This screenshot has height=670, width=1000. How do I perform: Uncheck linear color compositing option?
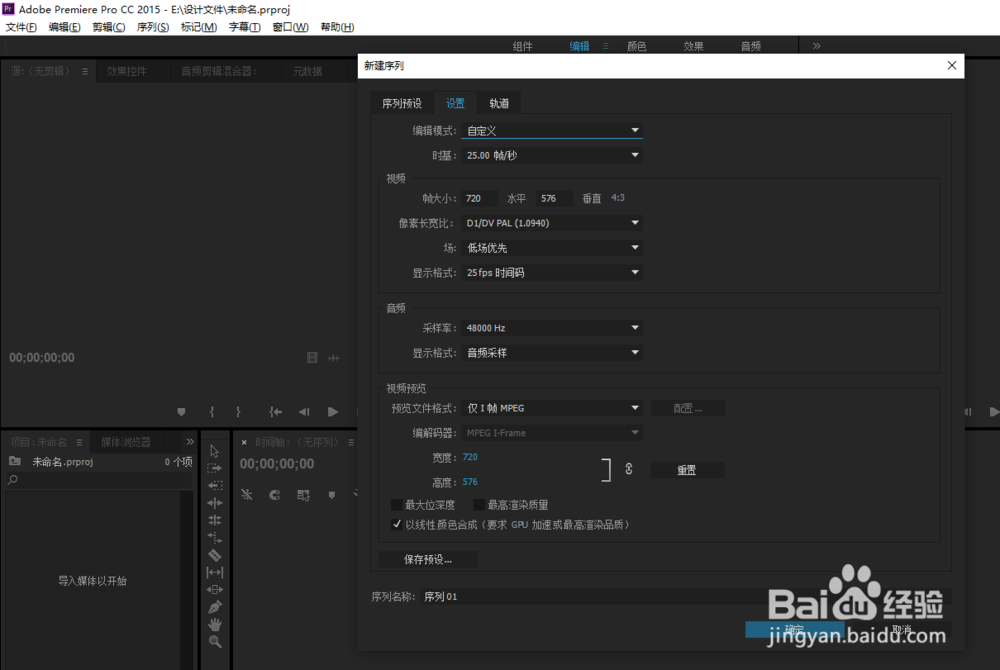click(x=397, y=523)
